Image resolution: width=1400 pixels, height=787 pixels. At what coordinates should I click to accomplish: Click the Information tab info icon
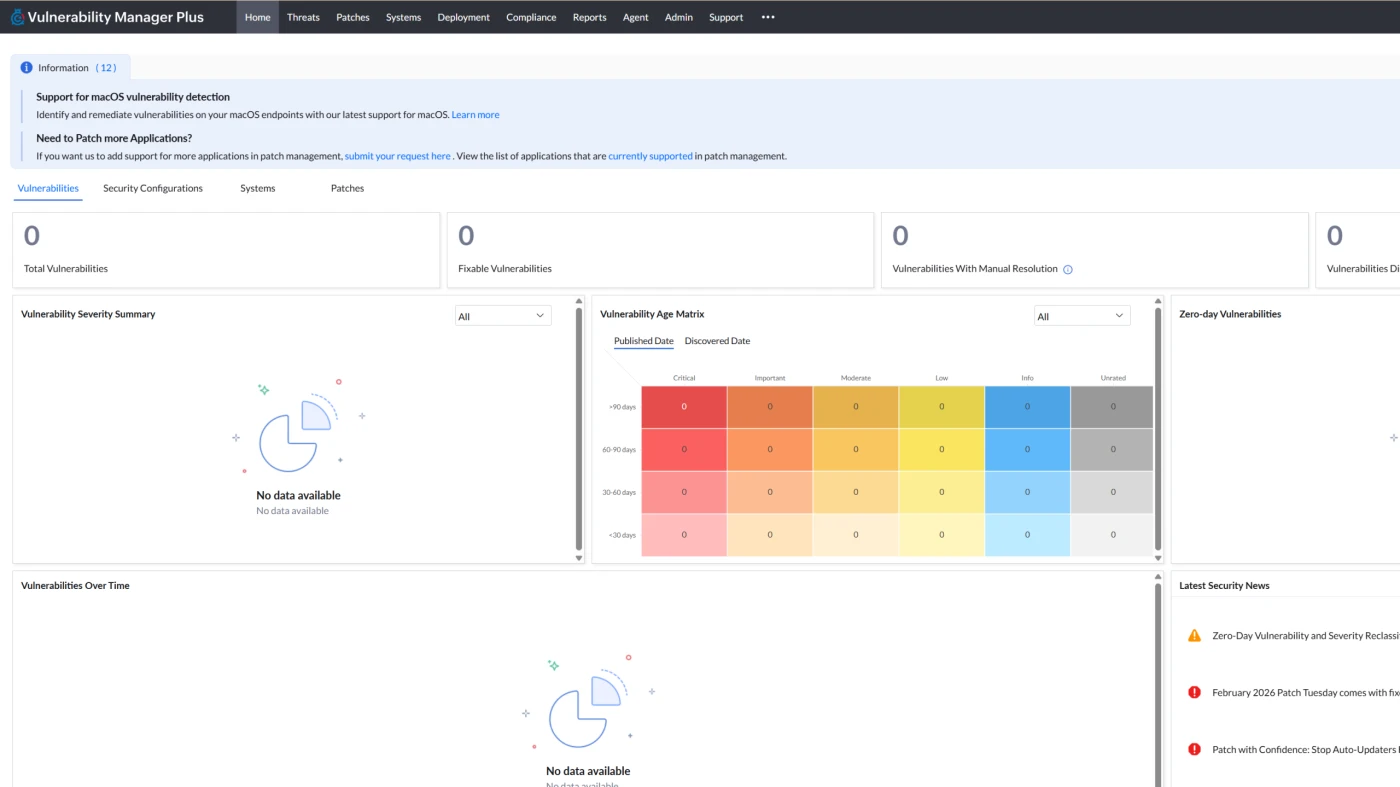tap(26, 68)
